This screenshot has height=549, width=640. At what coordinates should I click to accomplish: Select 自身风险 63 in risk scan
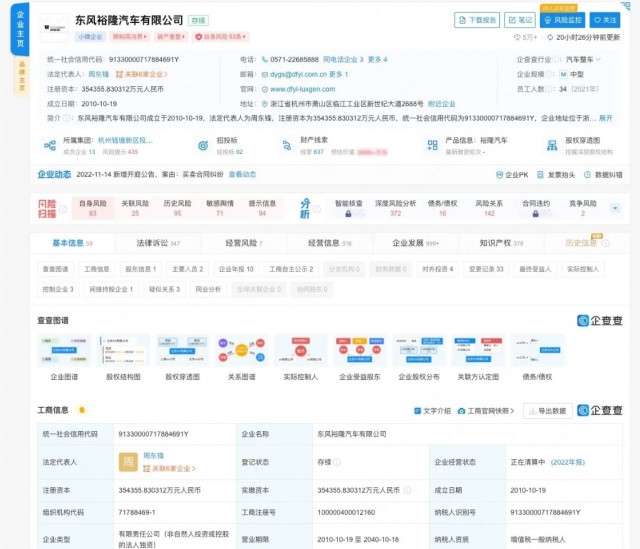93,208
